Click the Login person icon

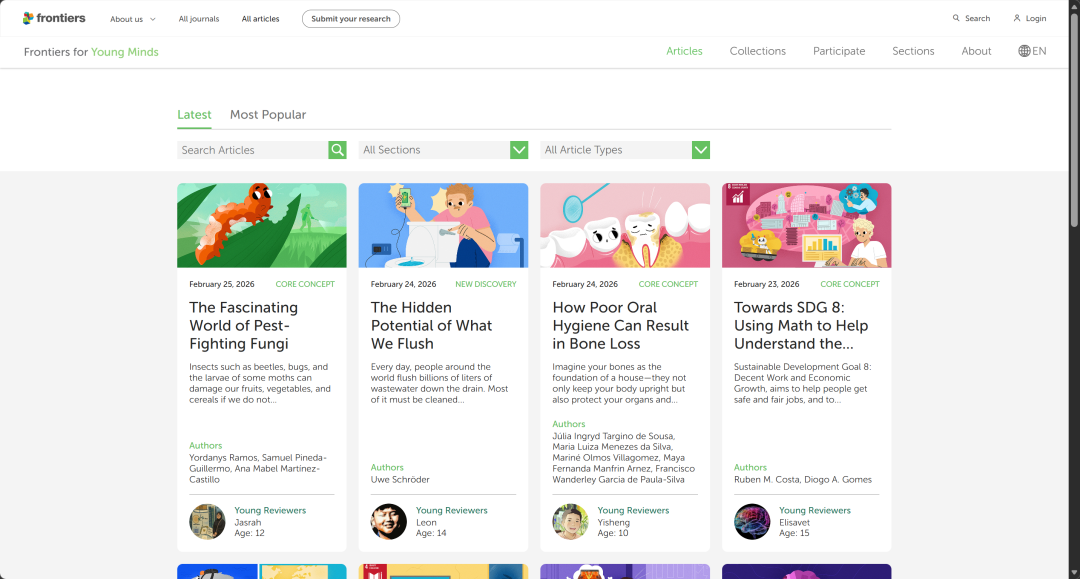tap(1017, 18)
